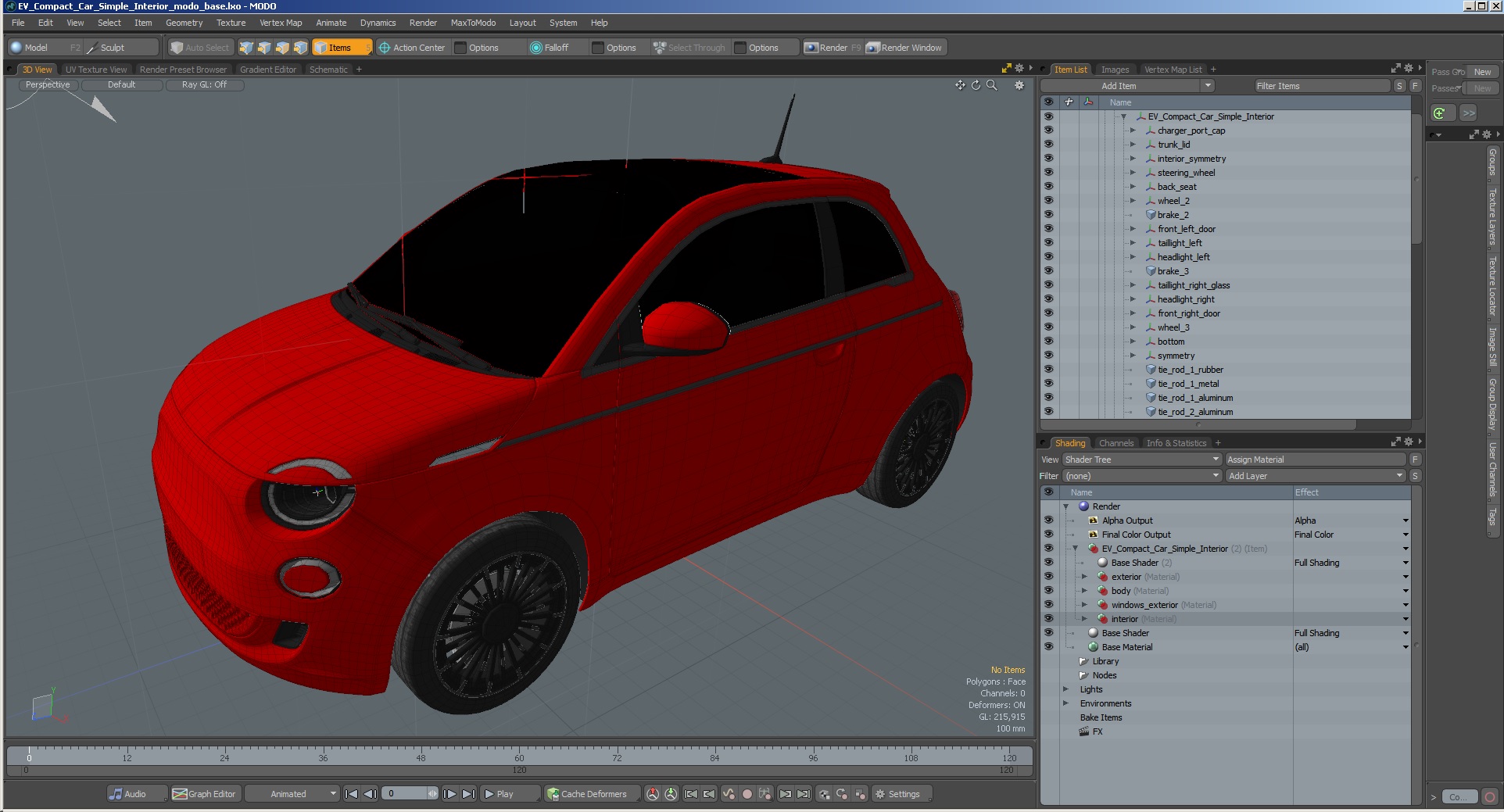Play the animation
The width and height of the screenshot is (1504, 812).
point(508,794)
